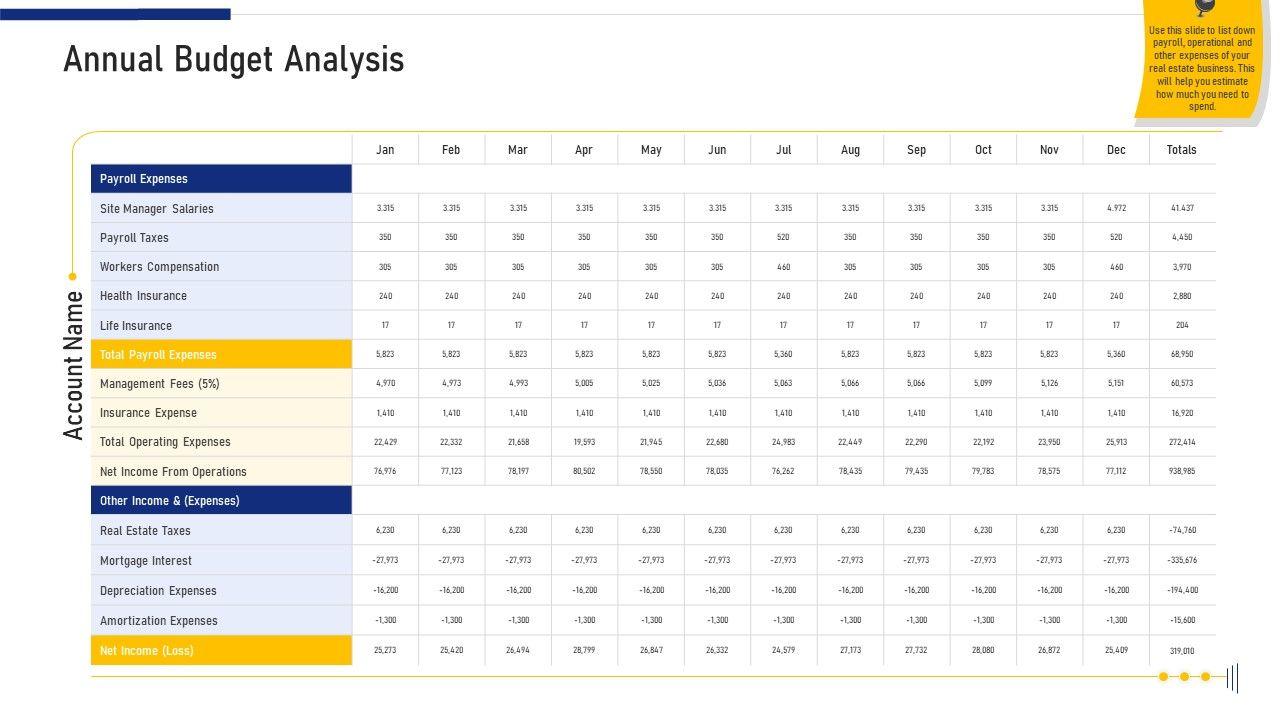Click the pin icon on the yellow note
1280x720 pixels.
pyautogui.click(x=1205, y=7)
